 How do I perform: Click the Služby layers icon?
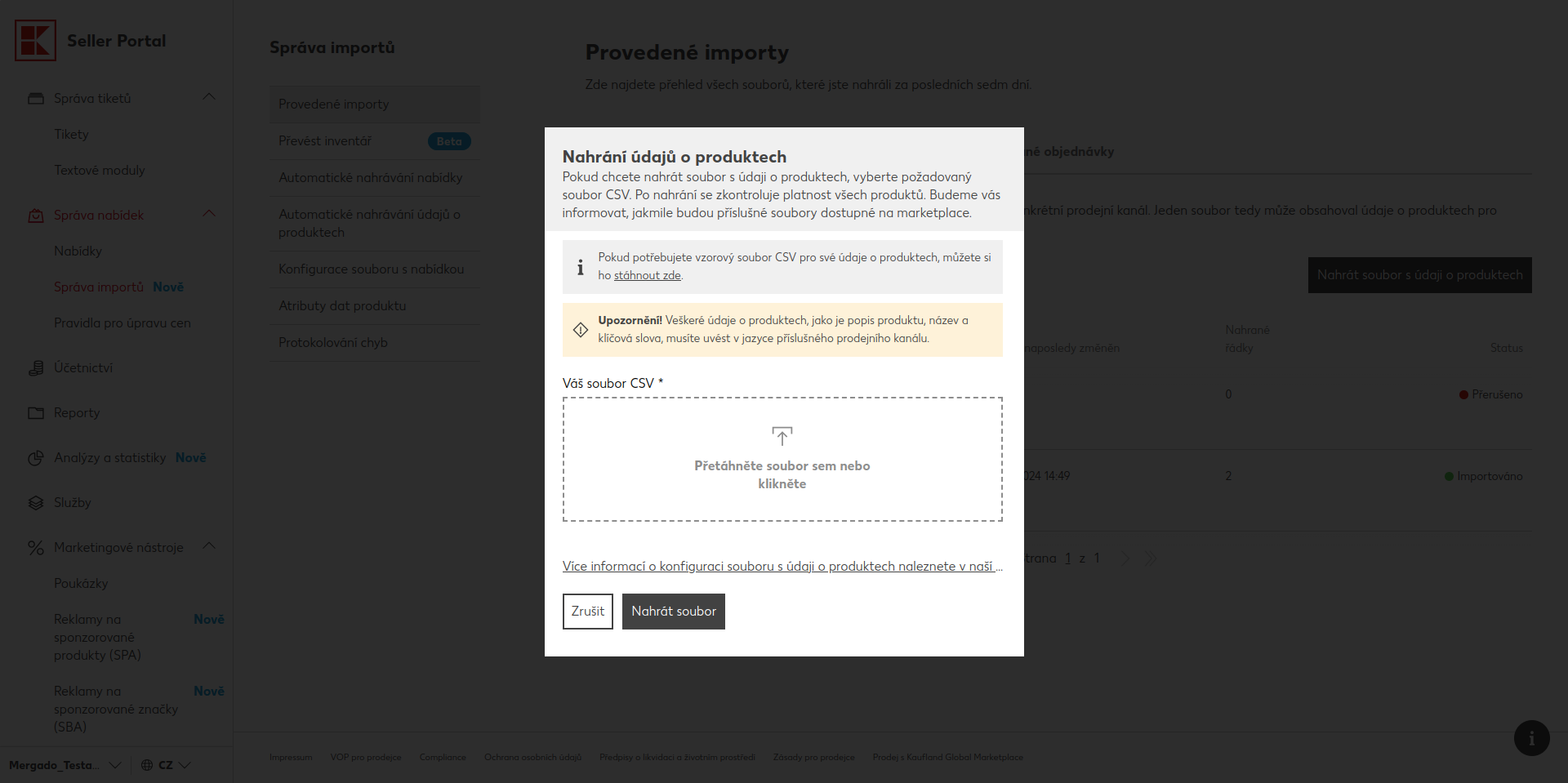point(36,503)
